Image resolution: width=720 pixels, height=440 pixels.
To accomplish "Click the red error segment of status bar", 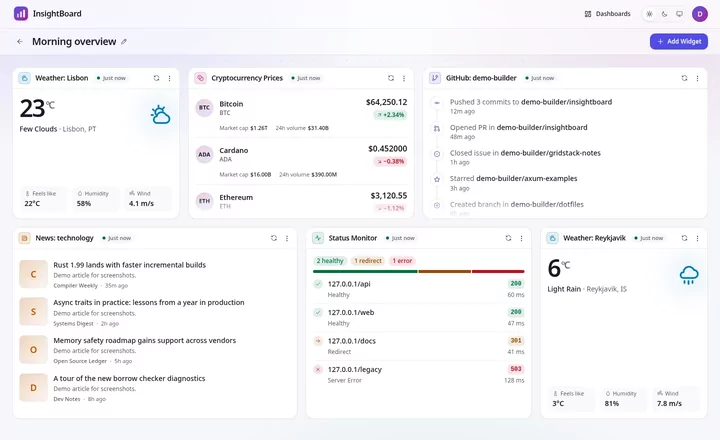I will pyautogui.click(x=498, y=271).
